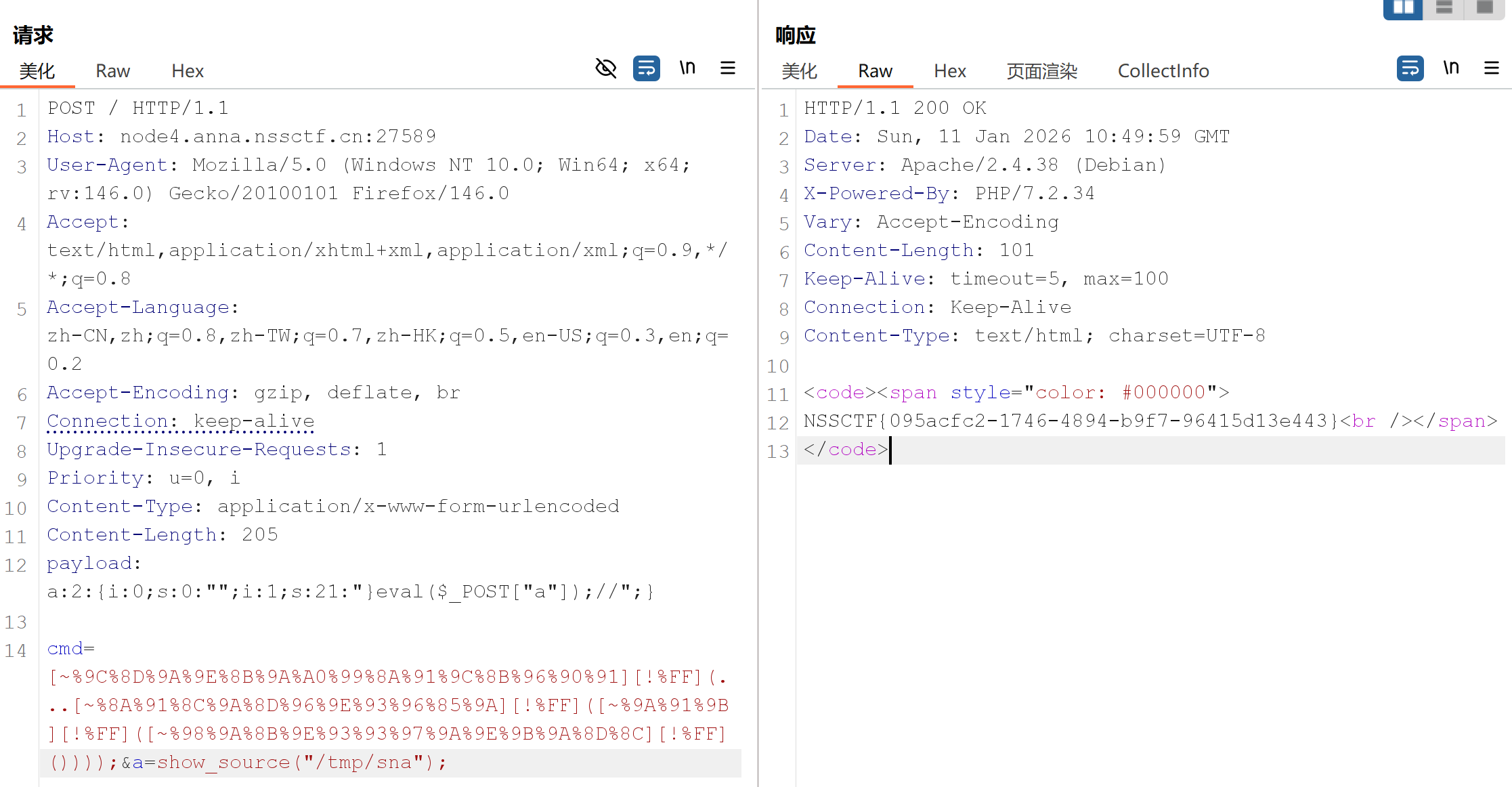Screen dimensions: 1512x787
Task: Switch request view to Hex tab
Action: pos(188,71)
